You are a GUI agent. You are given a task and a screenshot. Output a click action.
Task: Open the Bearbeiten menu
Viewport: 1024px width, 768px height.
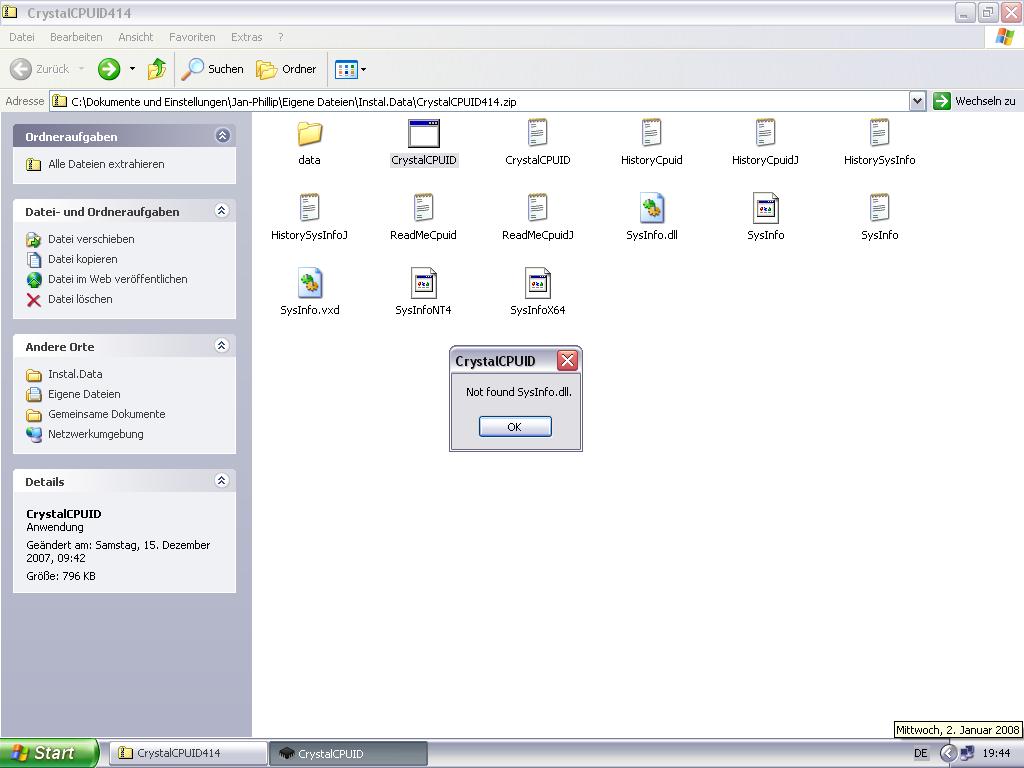point(76,37)
